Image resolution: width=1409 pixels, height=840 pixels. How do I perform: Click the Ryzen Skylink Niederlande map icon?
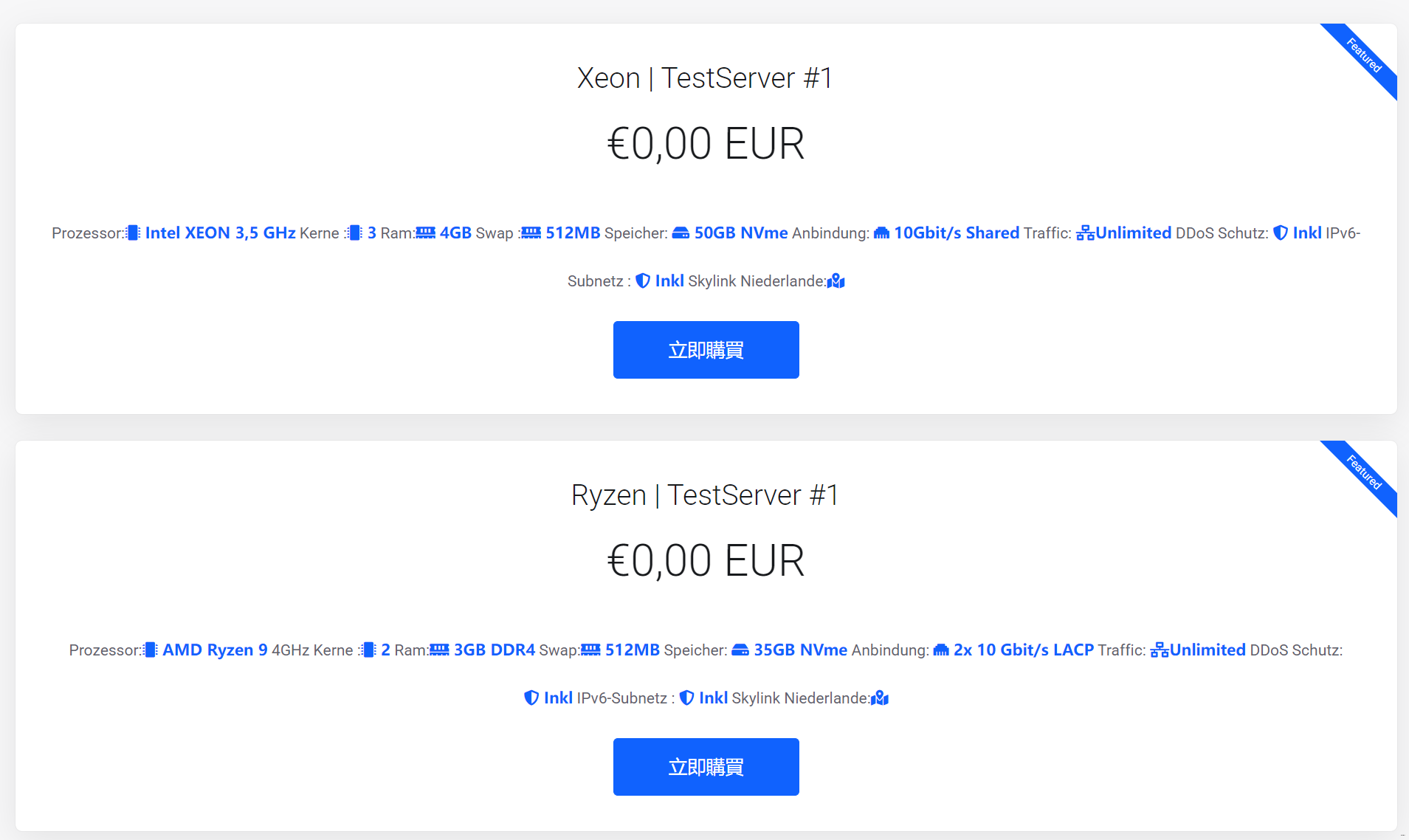tap(880, 698)
